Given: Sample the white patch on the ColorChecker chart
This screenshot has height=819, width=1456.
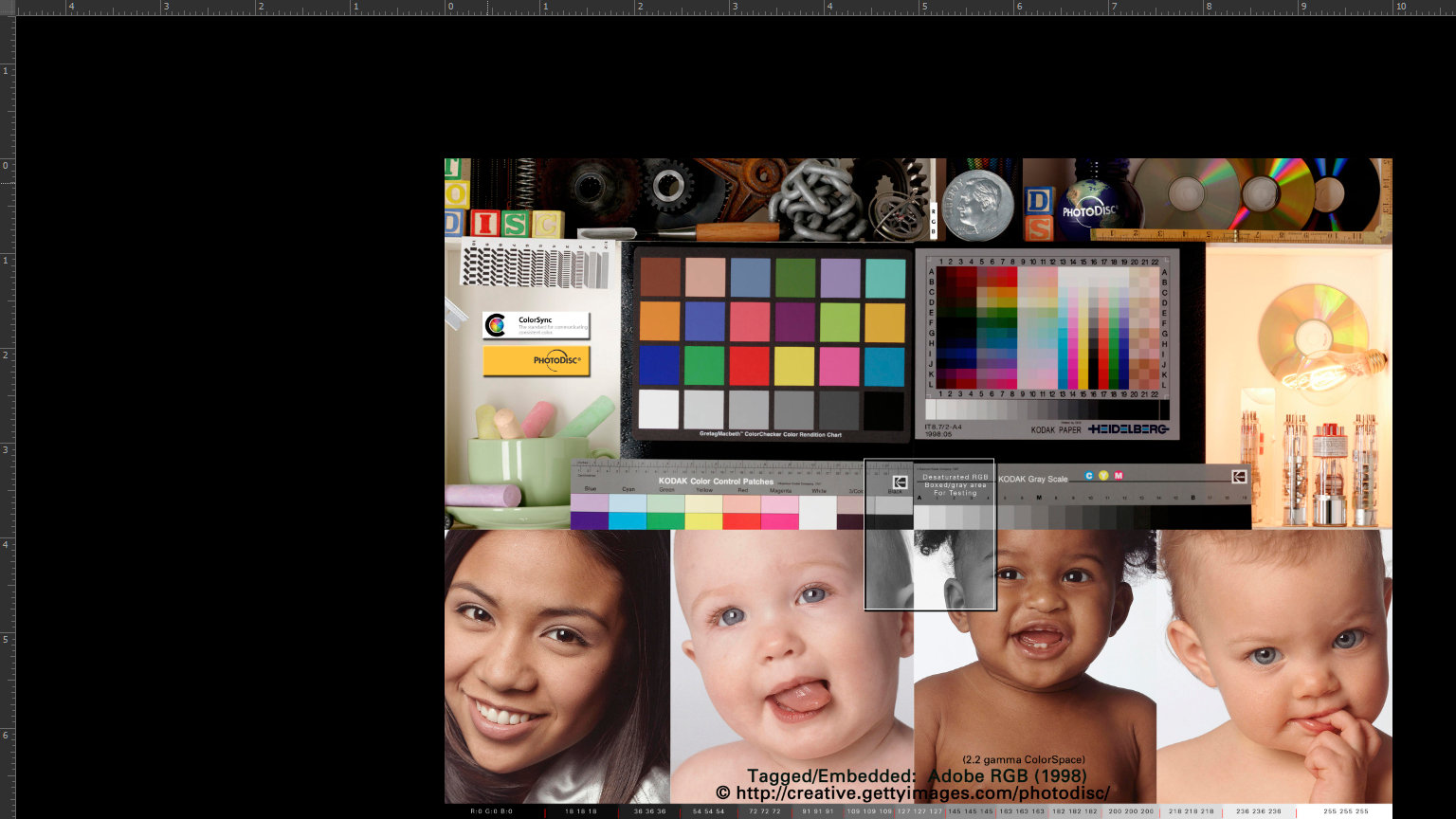Looking at the screenshot, I should [660, 409].
